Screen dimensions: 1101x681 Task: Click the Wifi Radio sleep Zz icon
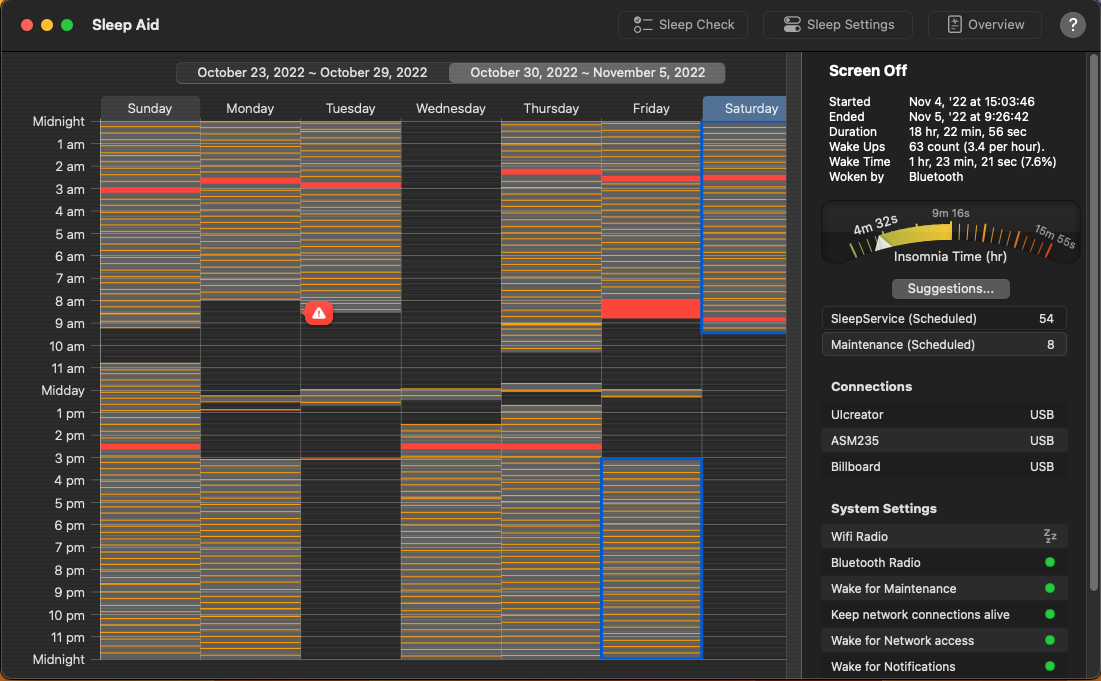point(1050,536)
